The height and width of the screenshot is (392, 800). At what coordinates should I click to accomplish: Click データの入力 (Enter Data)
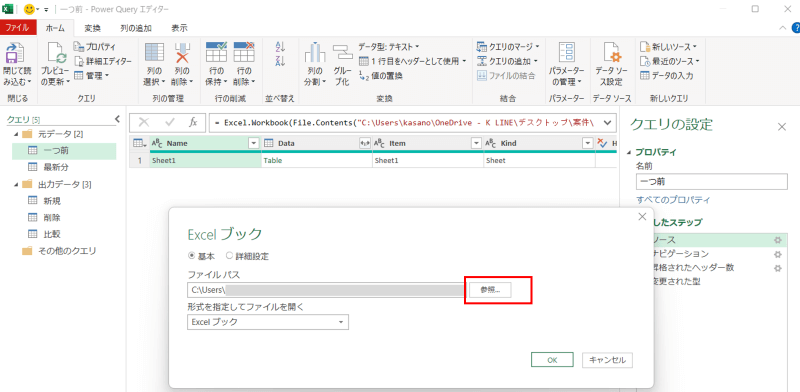pos(666,76)
